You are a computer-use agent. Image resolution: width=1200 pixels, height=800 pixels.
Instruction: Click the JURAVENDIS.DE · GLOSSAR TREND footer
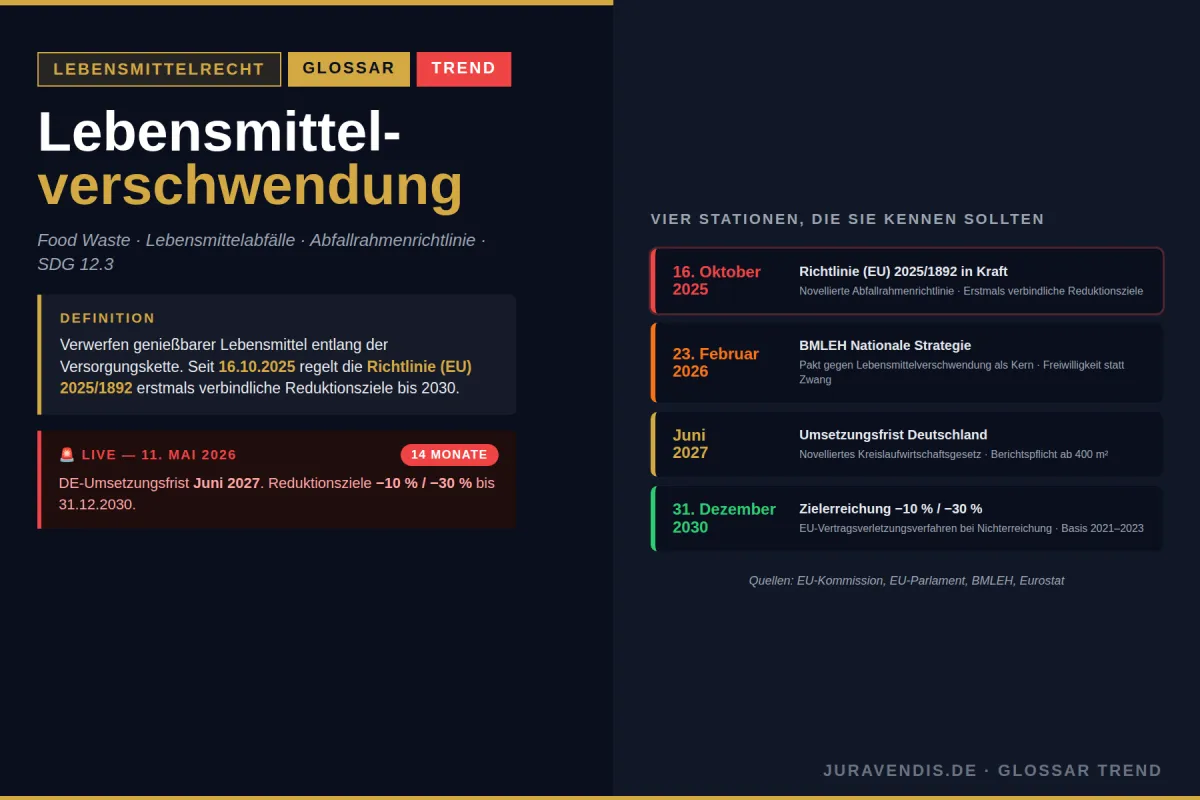[992, 770]
